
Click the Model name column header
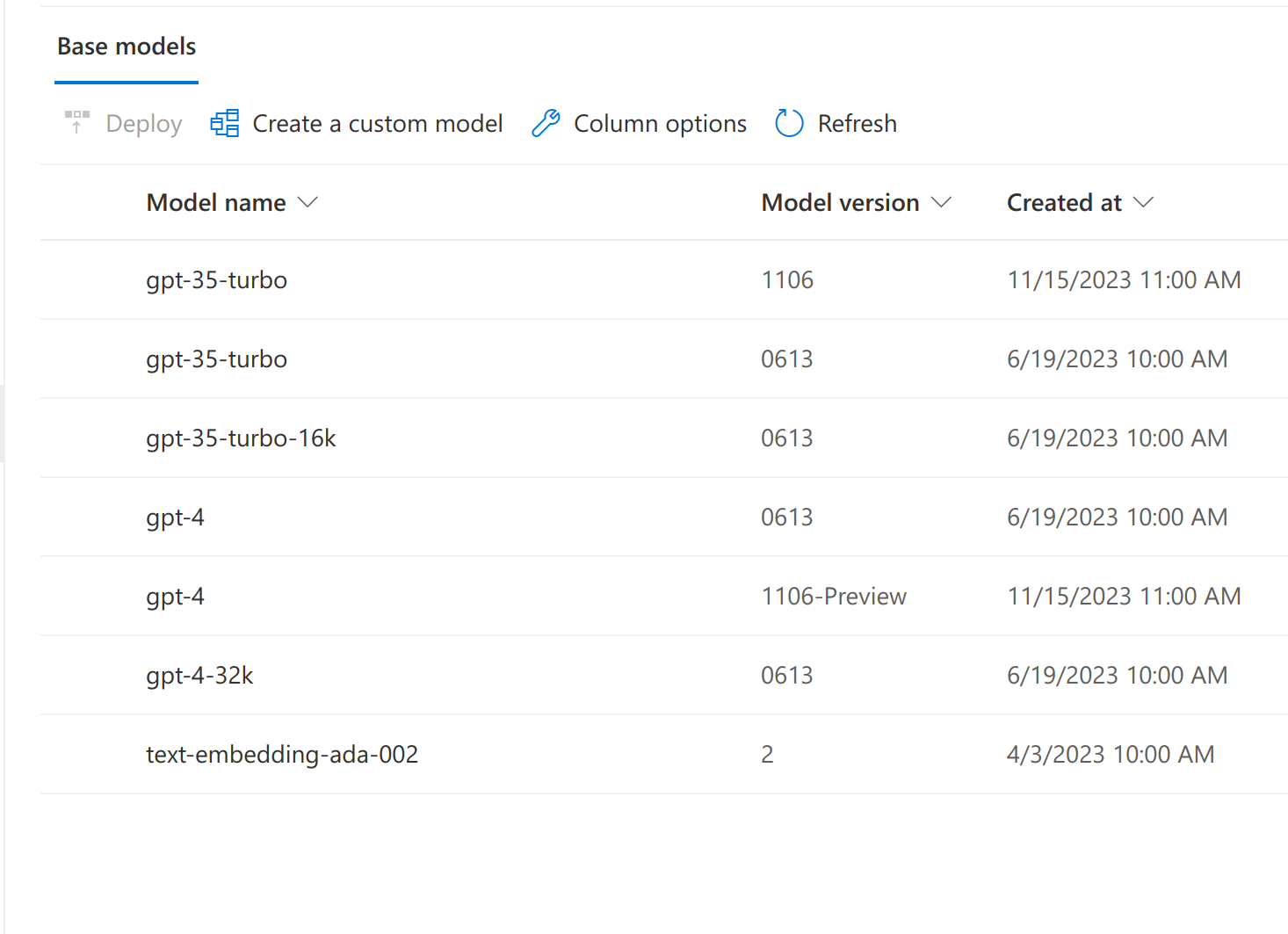click(x=216, y=203)
